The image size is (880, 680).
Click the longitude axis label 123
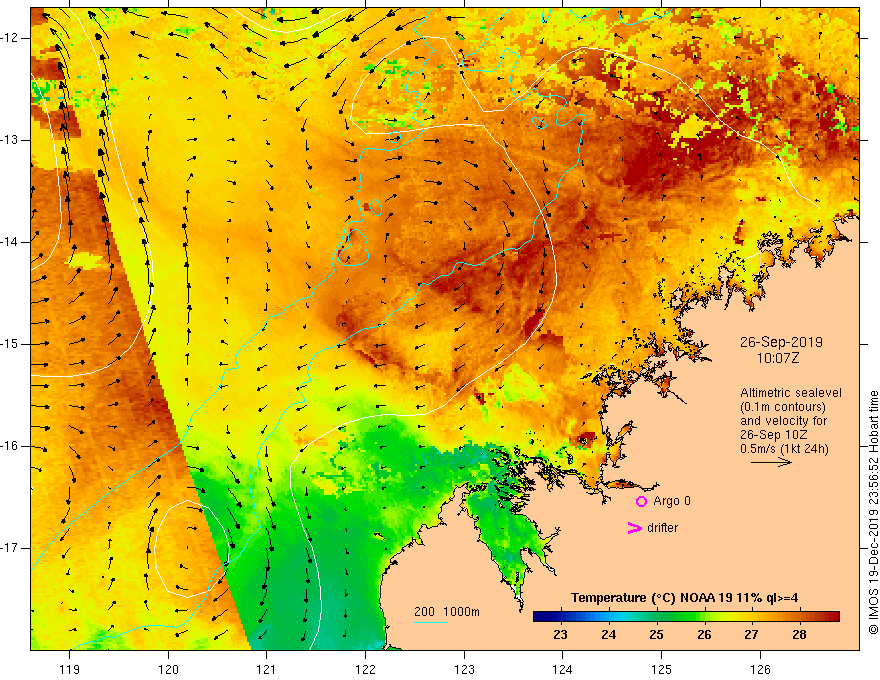pyautogui.click(x=464, y=669)
